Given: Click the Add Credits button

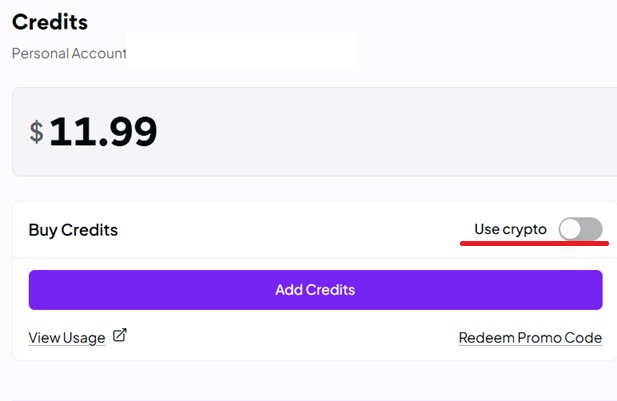Looking at the screenshot, I should (315, 290).
